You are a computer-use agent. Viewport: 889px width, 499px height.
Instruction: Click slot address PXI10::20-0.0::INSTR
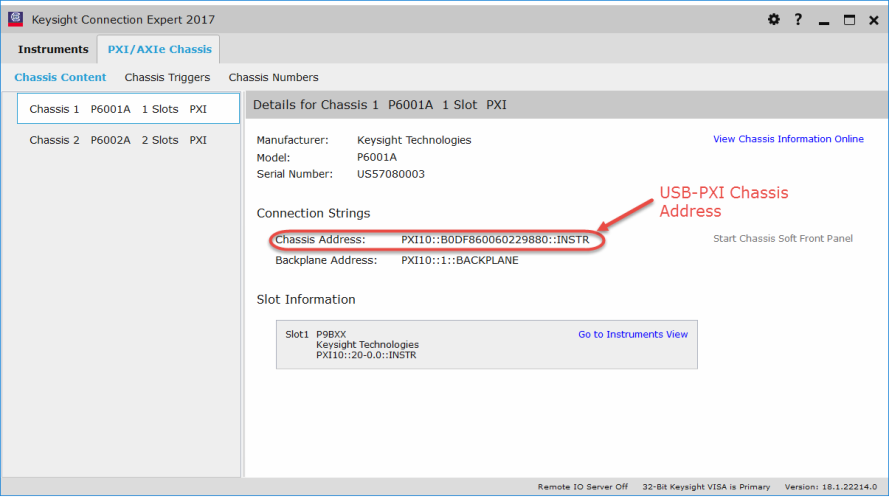366,355
